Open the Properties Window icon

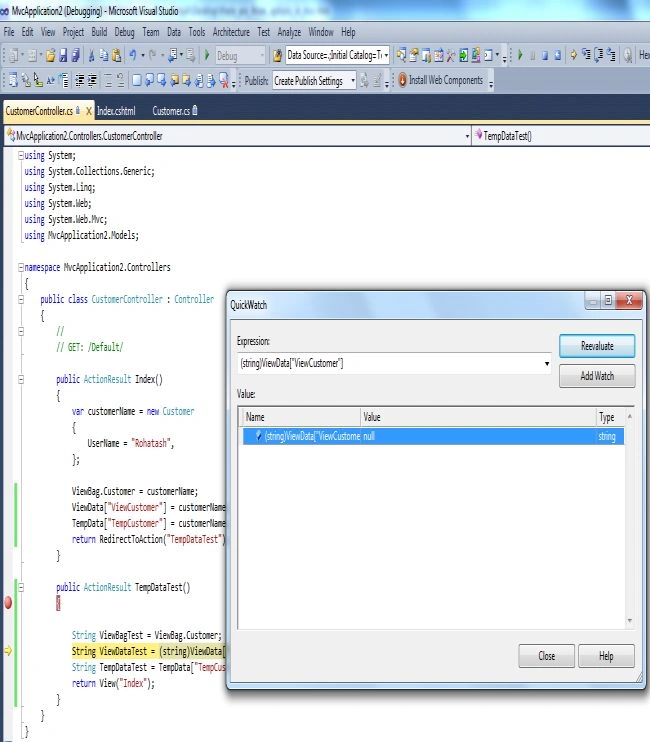click(x=413, y=55)
